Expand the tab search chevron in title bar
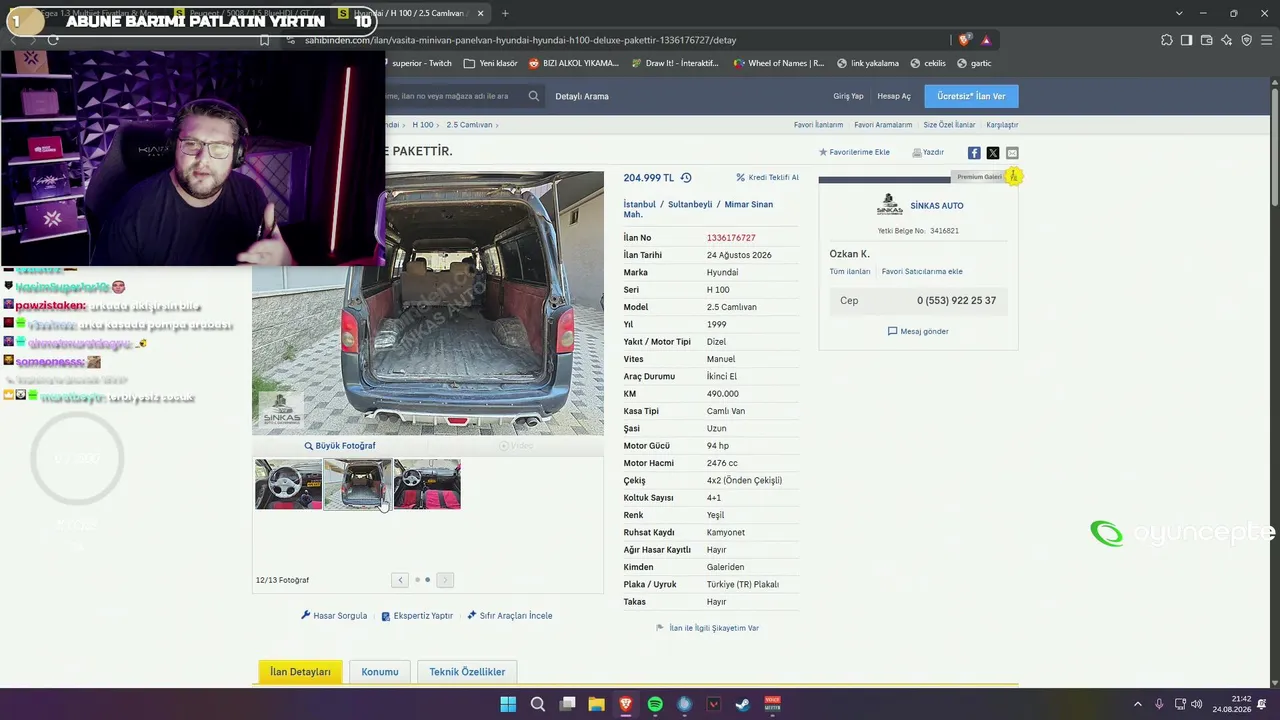1280x720 pixels. tap(1179, 14)
